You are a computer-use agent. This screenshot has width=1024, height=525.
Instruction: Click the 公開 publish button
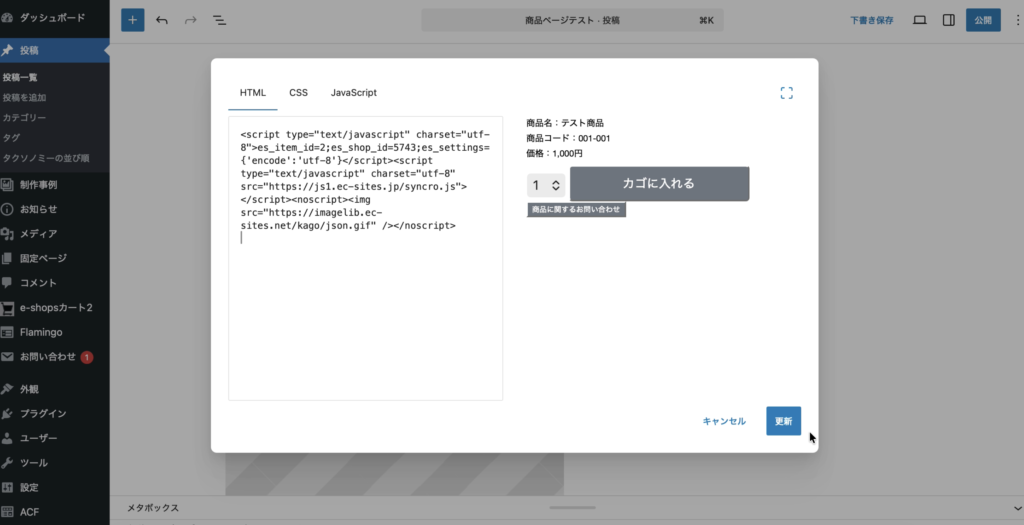tap(983, 20)
